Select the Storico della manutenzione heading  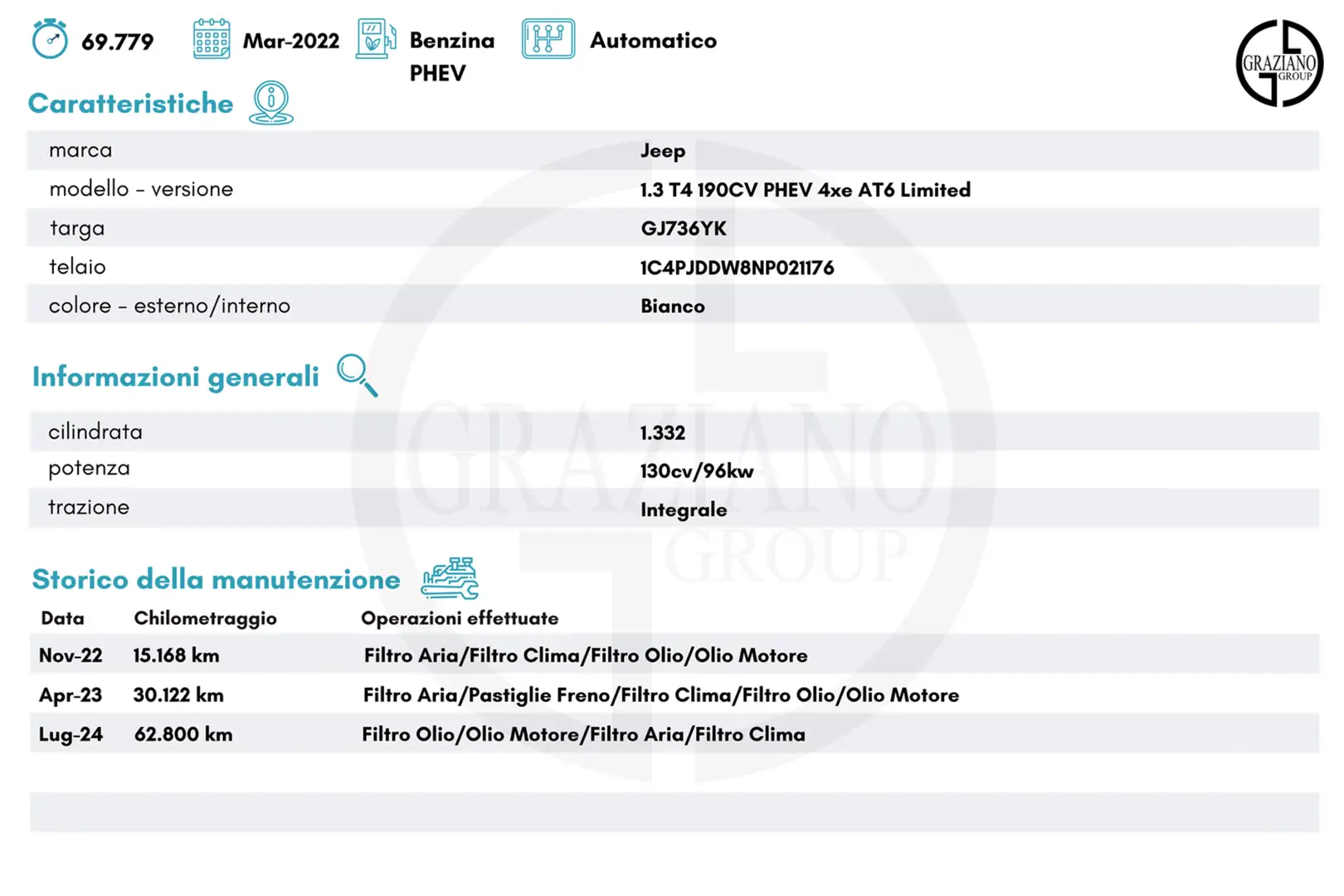(x=216, y=579)
